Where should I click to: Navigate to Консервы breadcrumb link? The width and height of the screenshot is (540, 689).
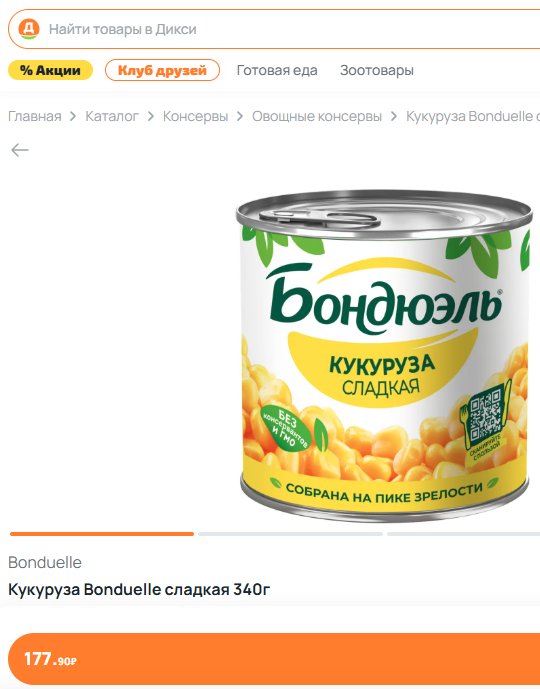(196, 116)
